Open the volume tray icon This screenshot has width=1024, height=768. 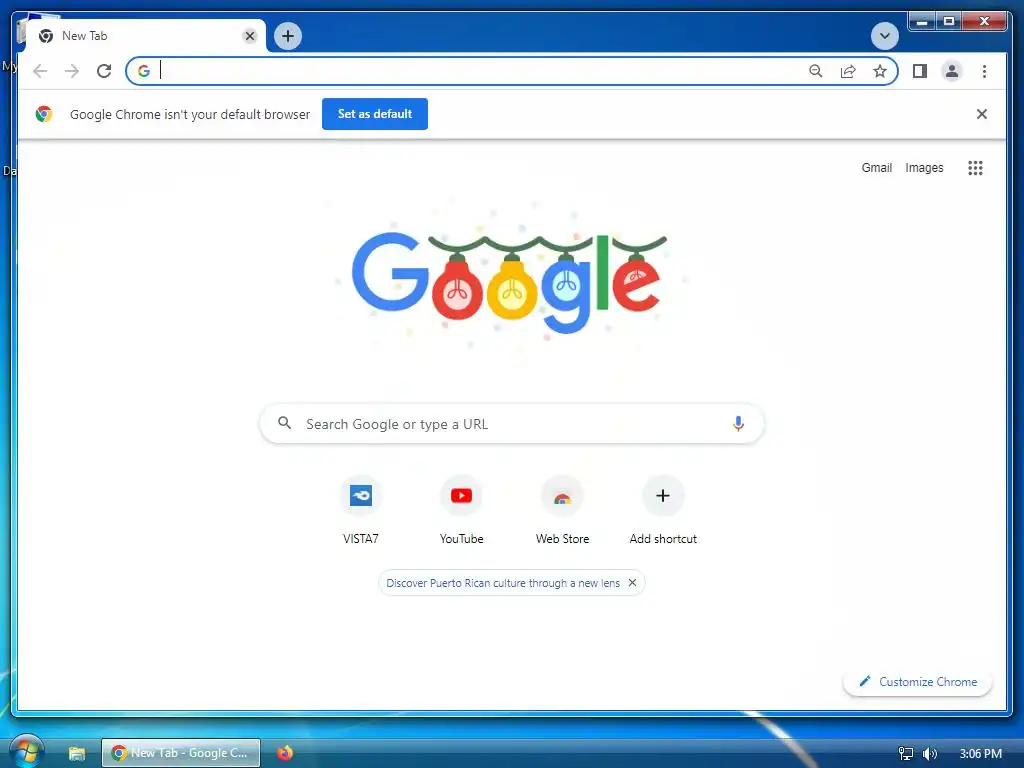(x=929, y=754)
